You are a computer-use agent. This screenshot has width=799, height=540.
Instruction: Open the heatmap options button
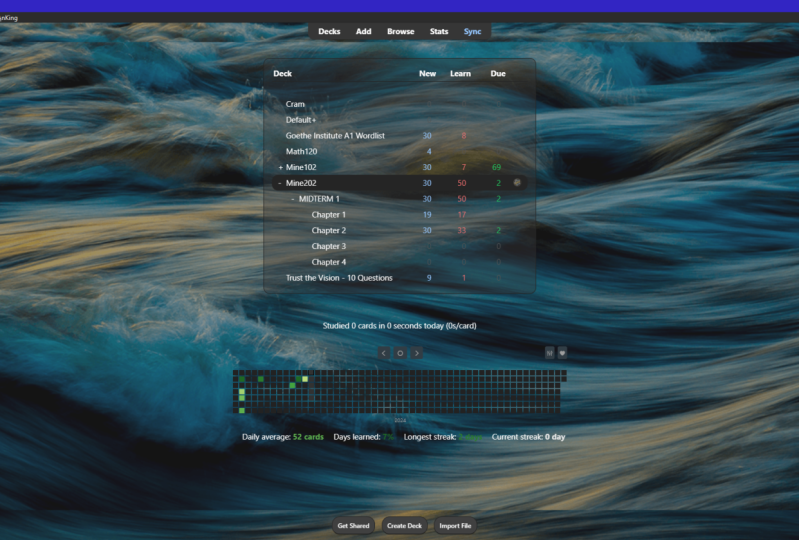pyautogui.click(x=549, y=352)
